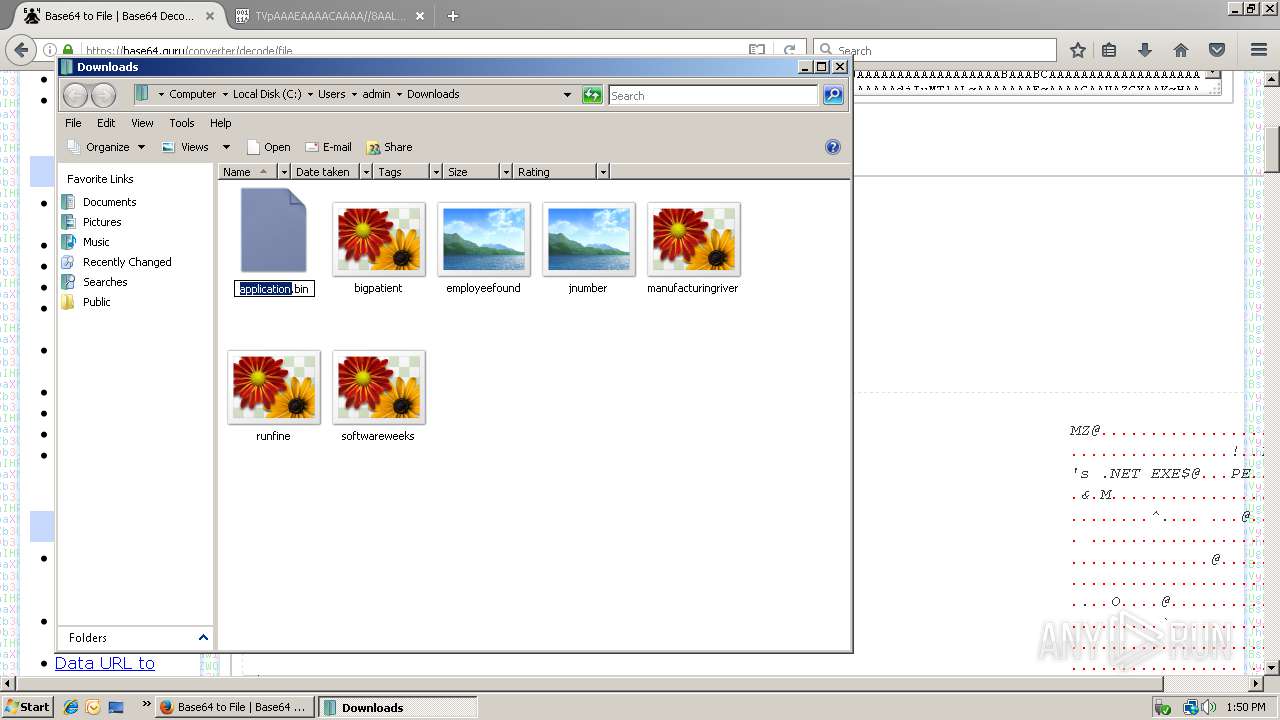
Task: Open Documents in Favorite Links
Action: coord(109,202)
